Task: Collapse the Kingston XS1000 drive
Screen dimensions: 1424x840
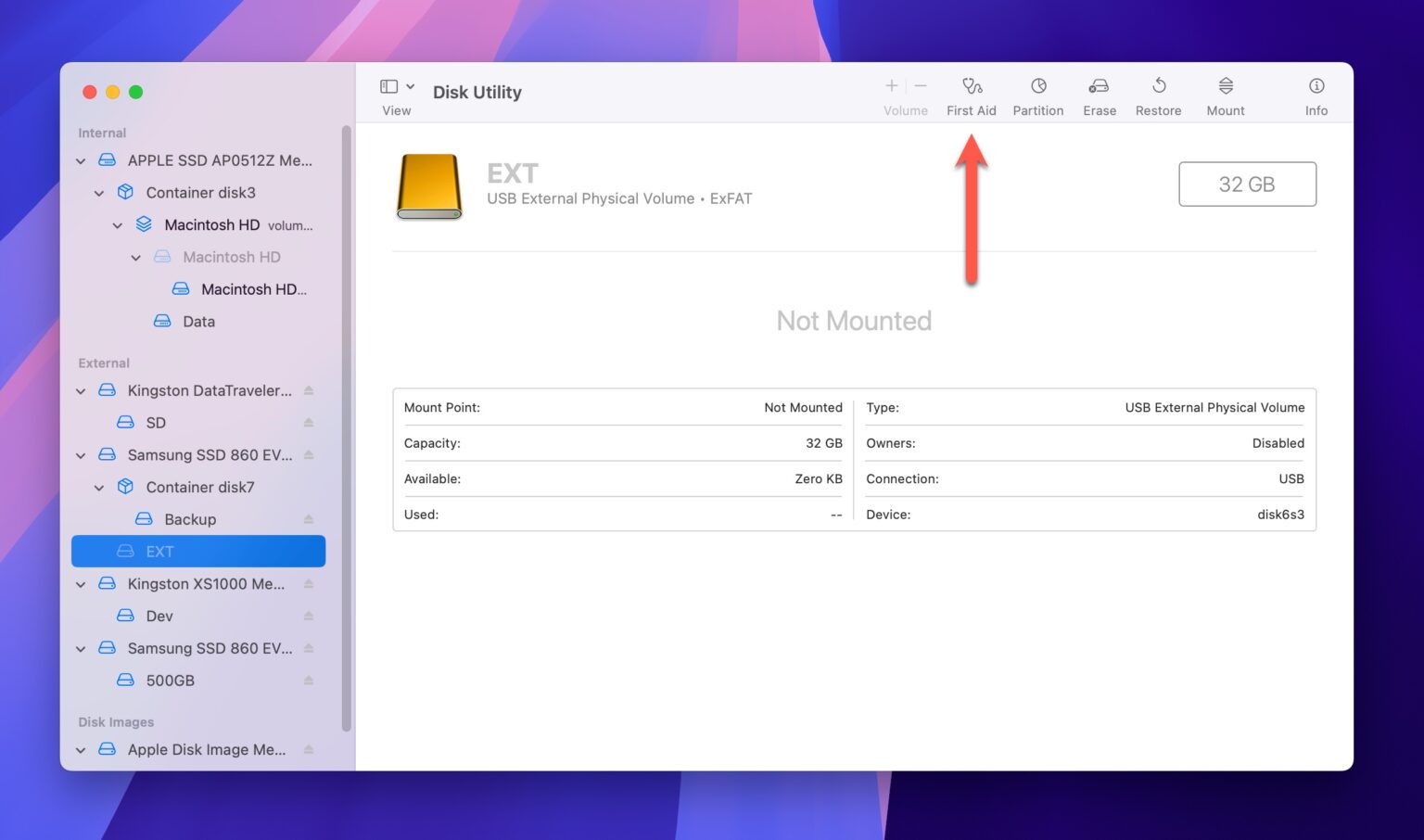Action: tap(80, 583)
